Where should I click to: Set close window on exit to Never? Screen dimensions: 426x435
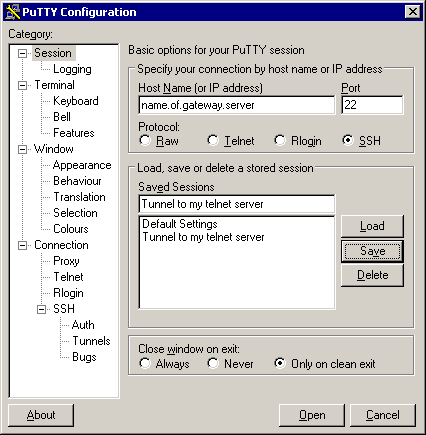point(213,363)
